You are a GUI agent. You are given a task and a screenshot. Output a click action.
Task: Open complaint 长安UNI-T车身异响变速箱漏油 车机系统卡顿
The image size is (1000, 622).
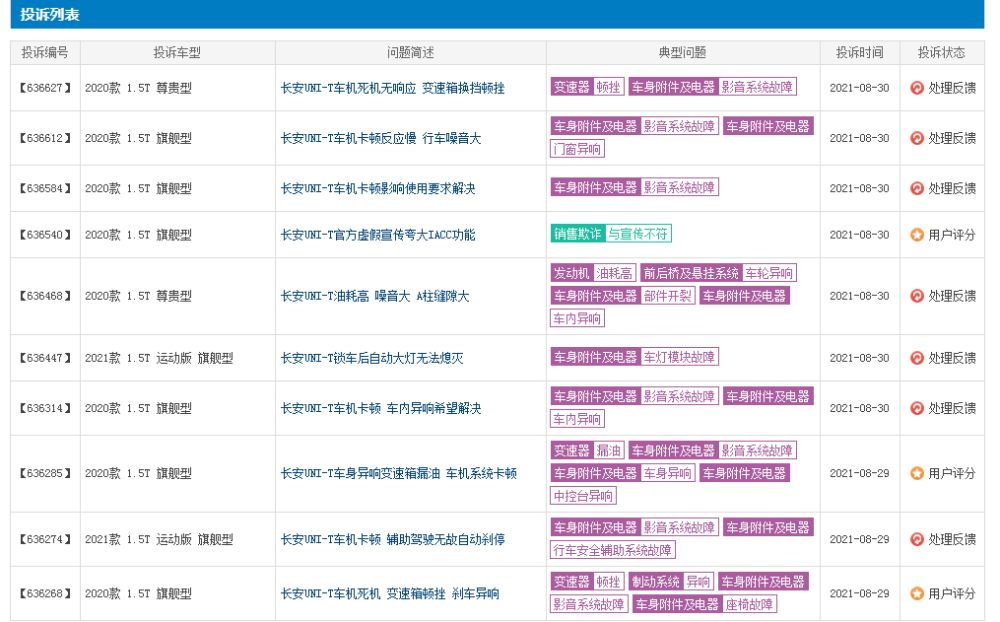pyautogui.click(x=399, y=473)
